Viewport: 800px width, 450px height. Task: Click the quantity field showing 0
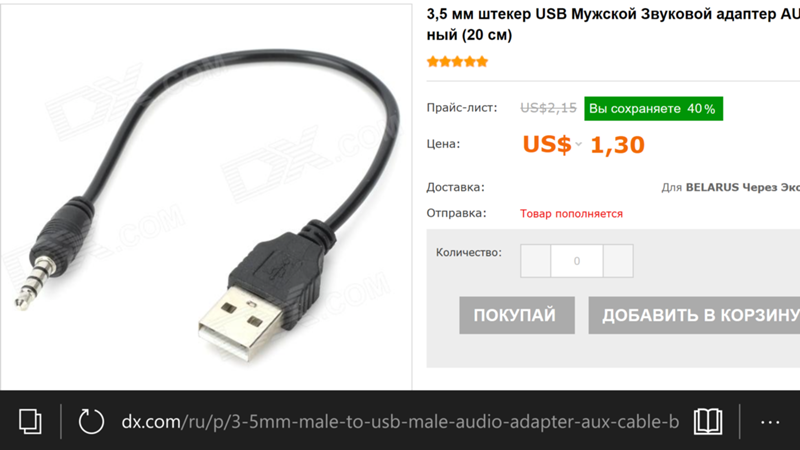pos(577,261)
